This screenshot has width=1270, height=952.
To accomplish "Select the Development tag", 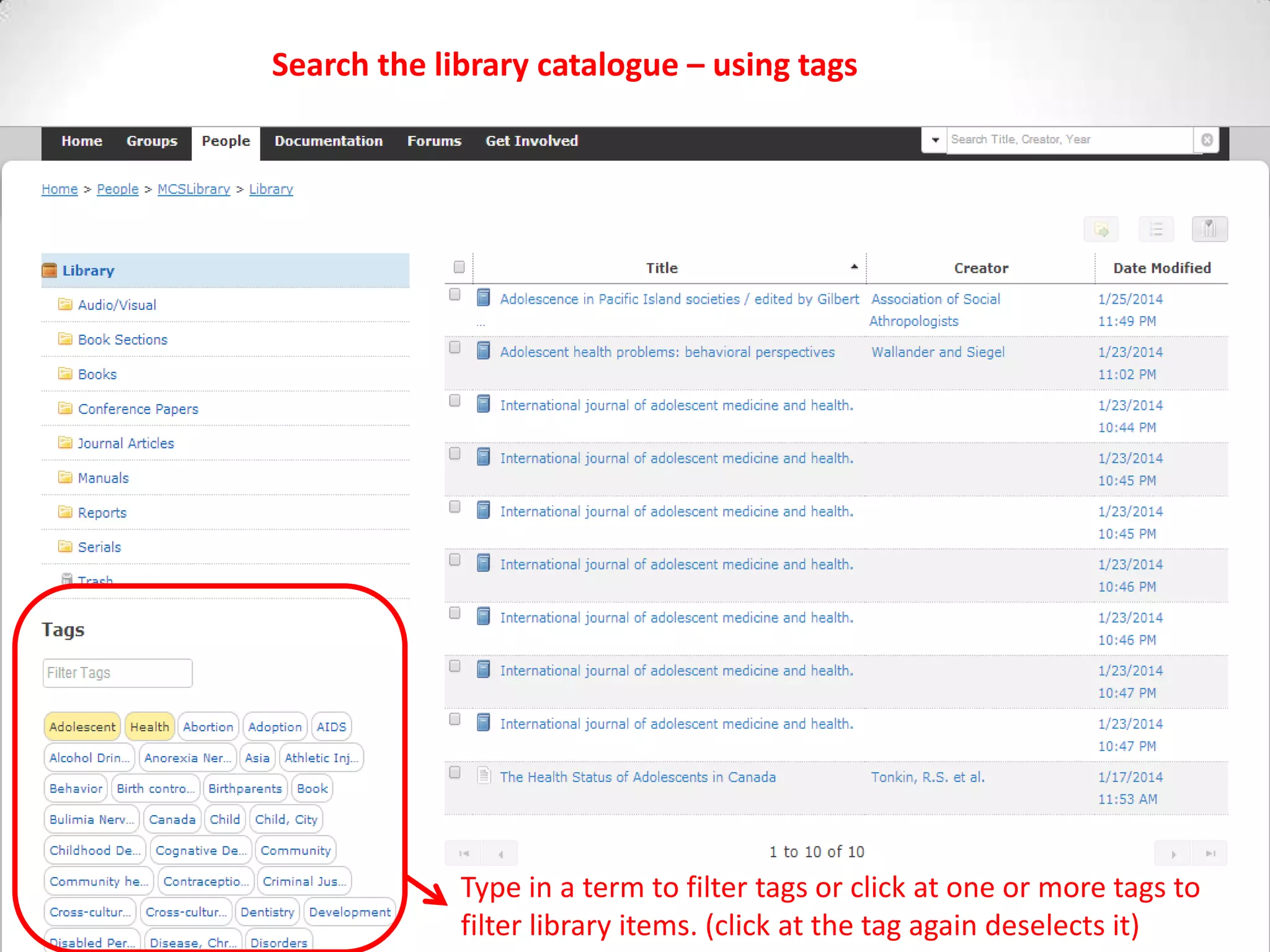I will pos(350,912).
